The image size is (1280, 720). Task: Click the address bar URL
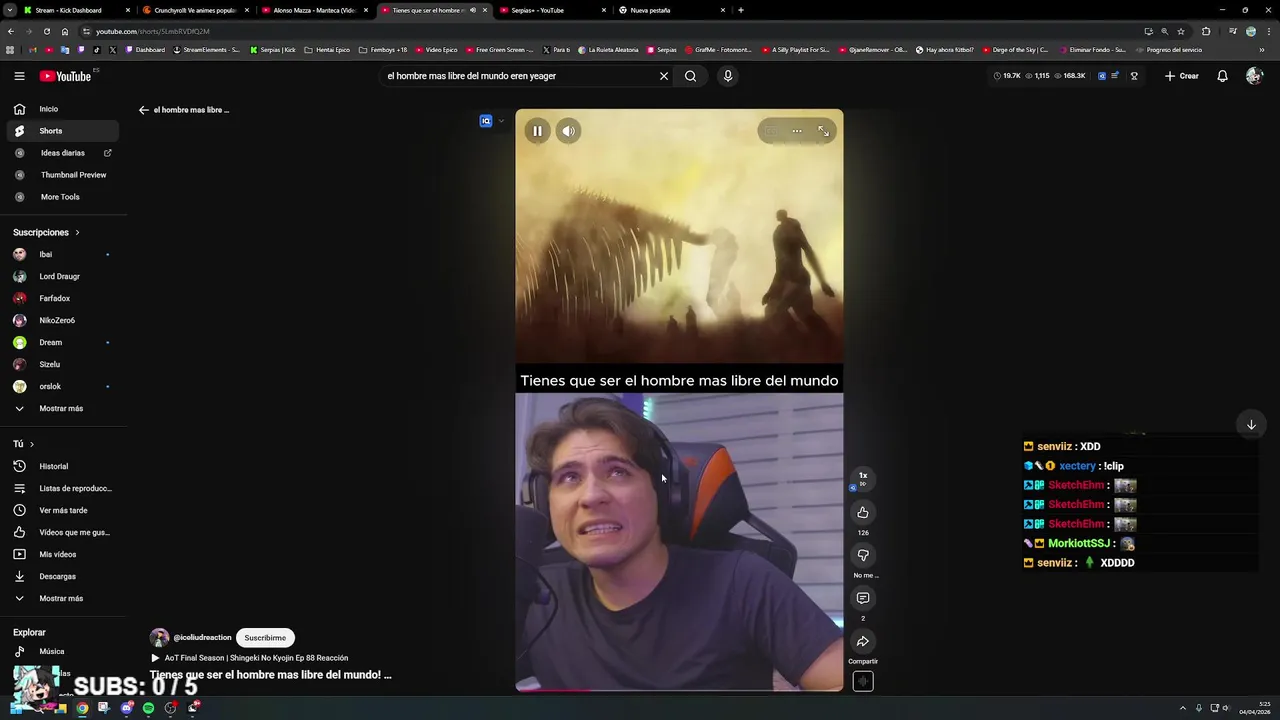(x=153, y=31)
